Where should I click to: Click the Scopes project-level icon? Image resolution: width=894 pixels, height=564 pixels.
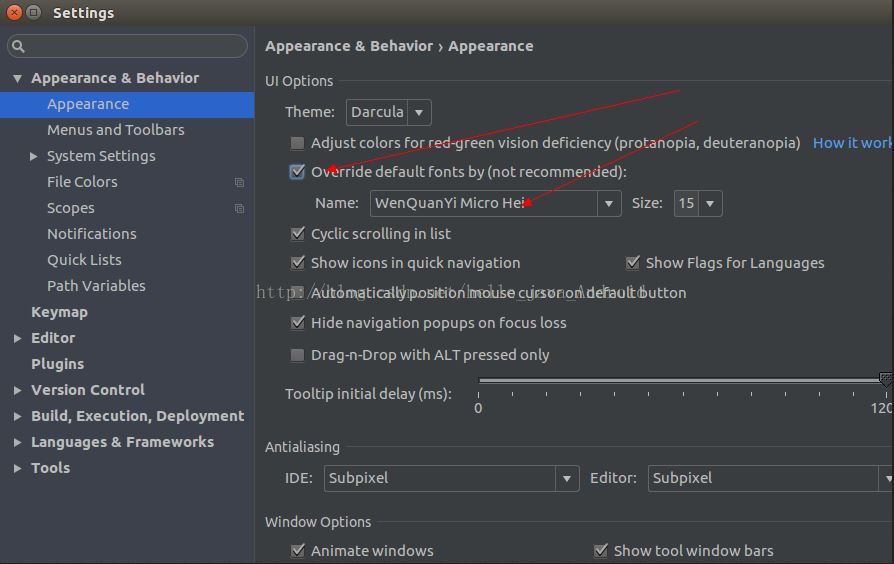239,209
